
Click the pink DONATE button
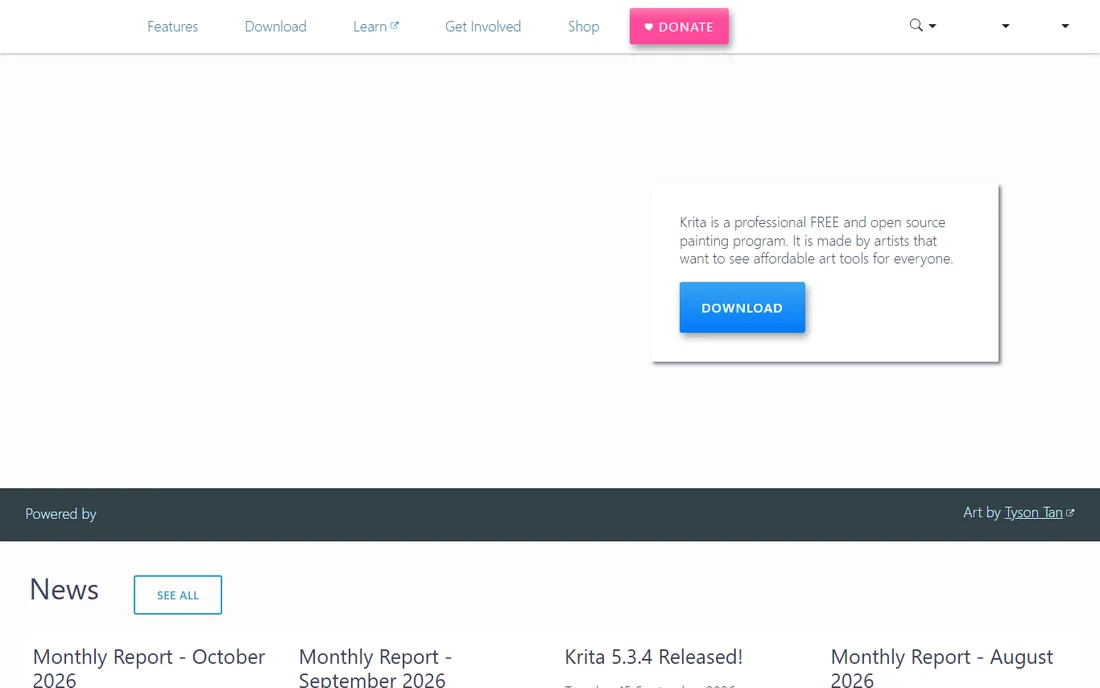(x=679, y=27)
